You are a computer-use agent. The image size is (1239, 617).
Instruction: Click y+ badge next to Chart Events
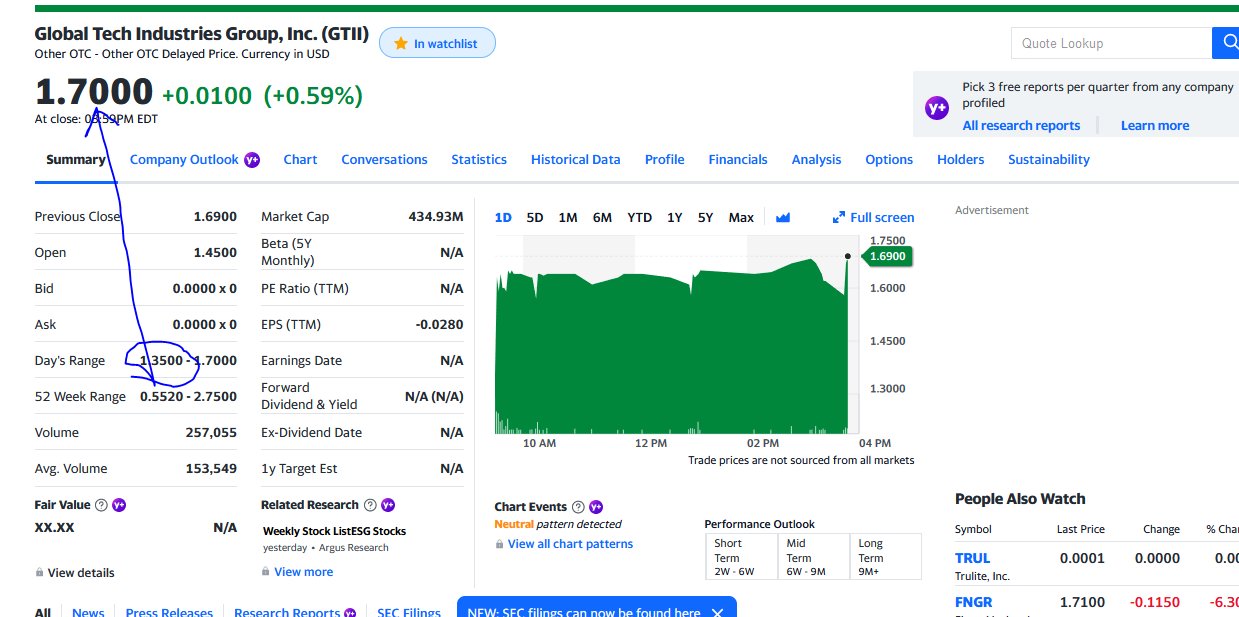click(596, 507)
